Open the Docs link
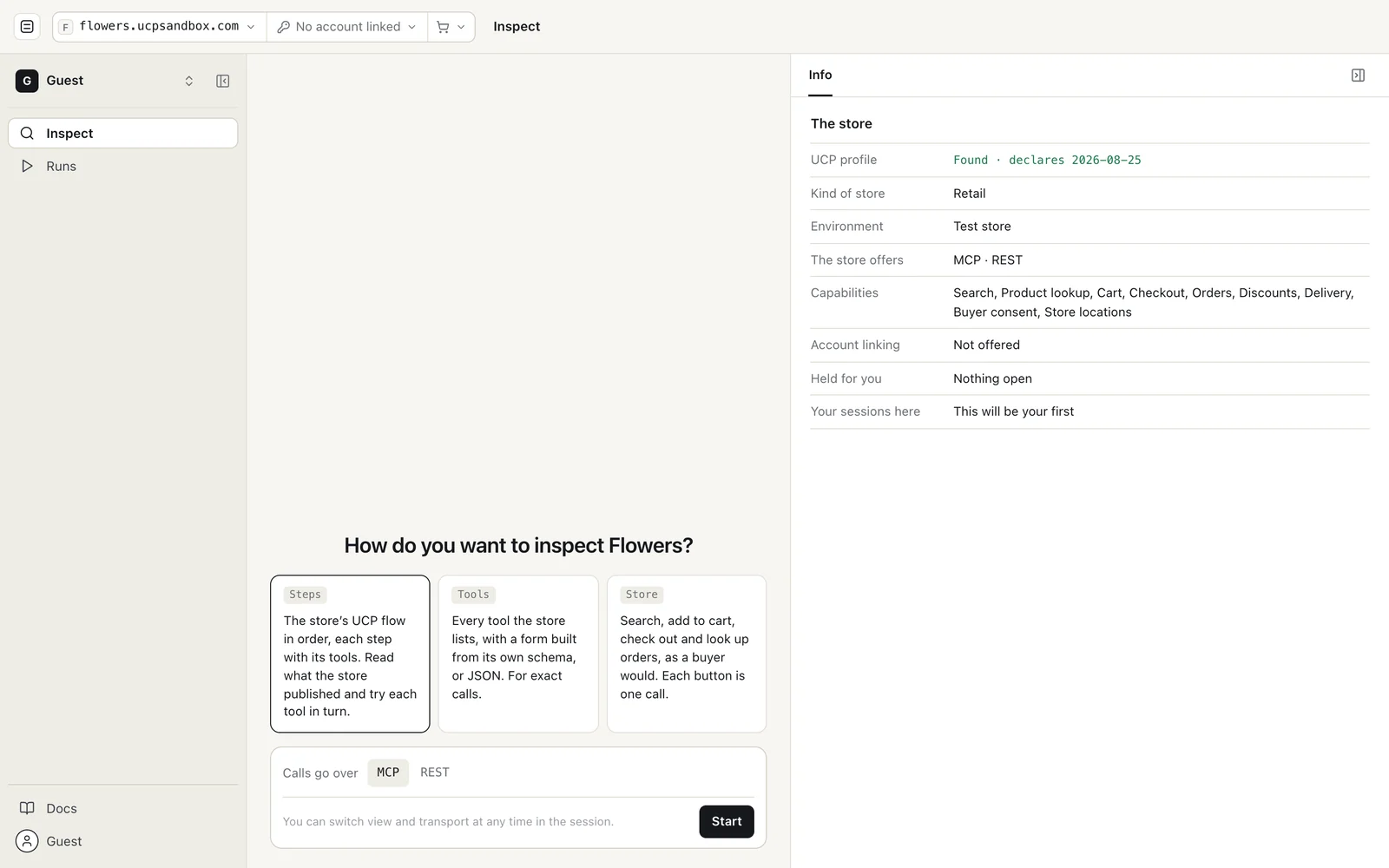The image size is (1389, 868). [x=122, y=808]
